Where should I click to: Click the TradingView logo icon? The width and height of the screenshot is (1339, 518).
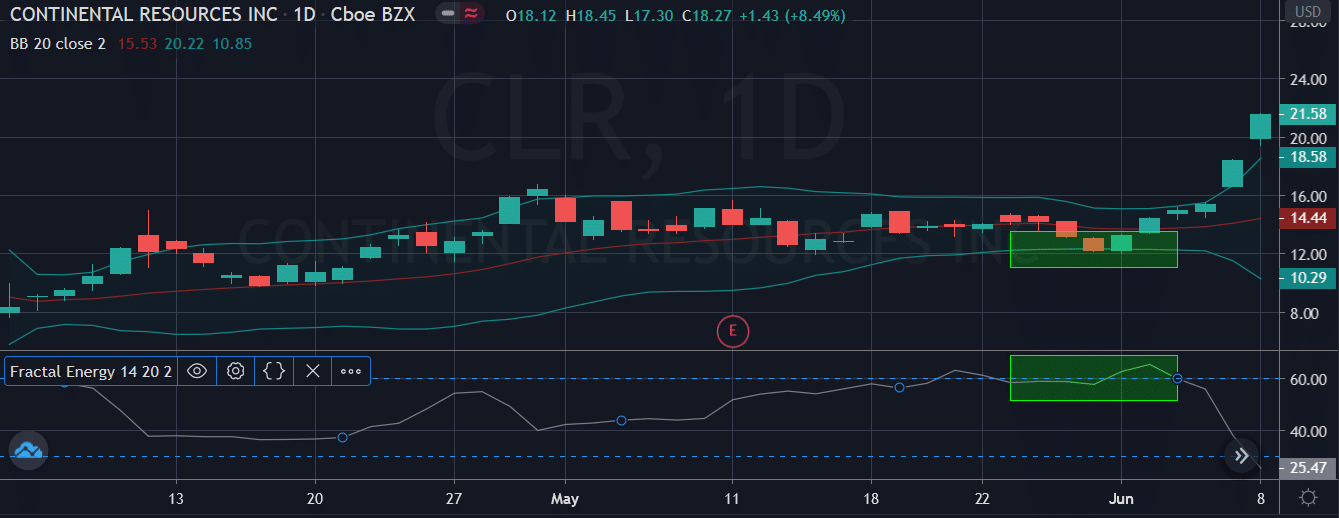coord(29,451)
